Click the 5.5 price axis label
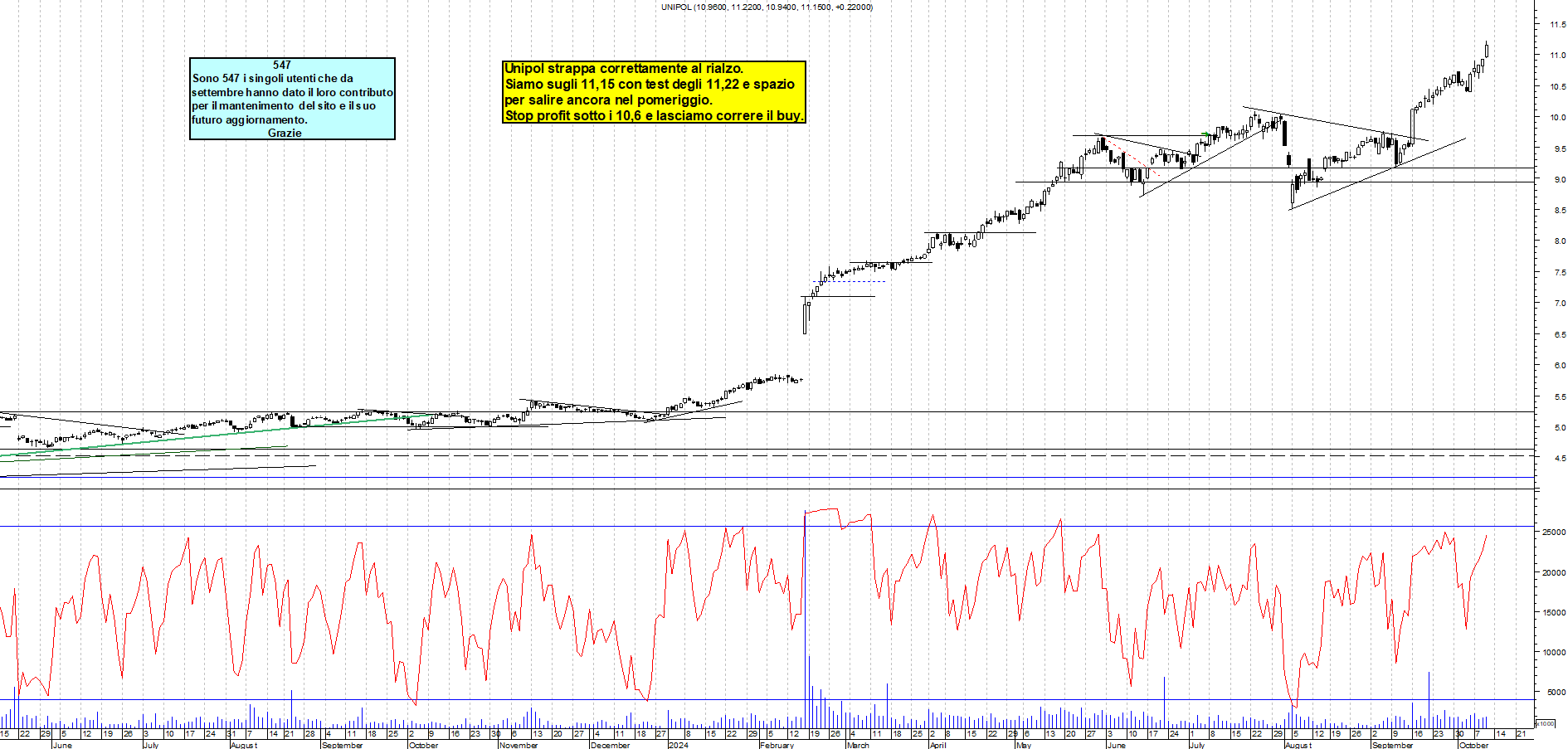Image resolution: width=1568 pixels, height=749 pixels. click(1560, 397)
